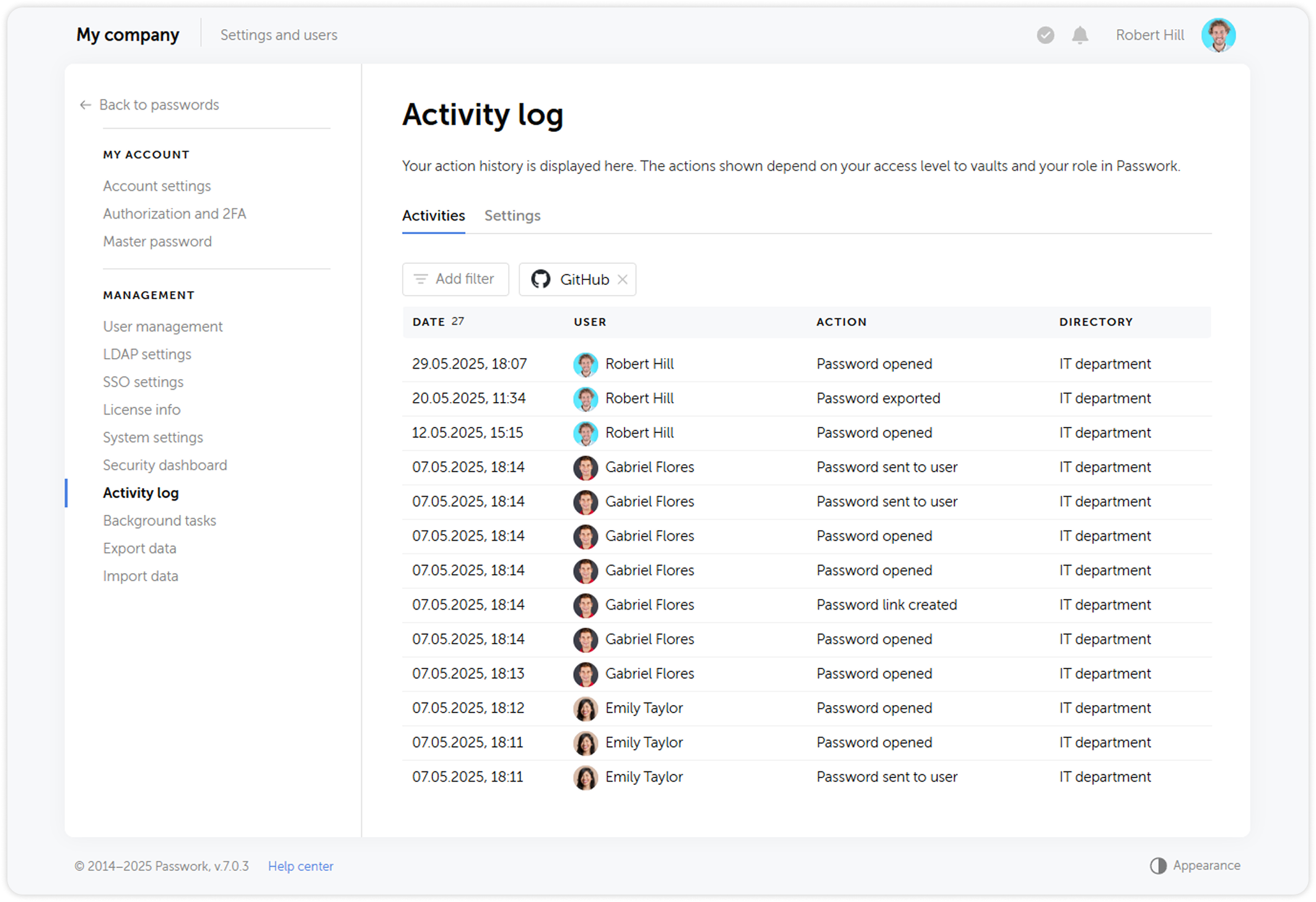The width and height of the screenshot is (1316, 902).
Task: Click Gabriel Flores' avatar in the log
Action: [585, 468]
